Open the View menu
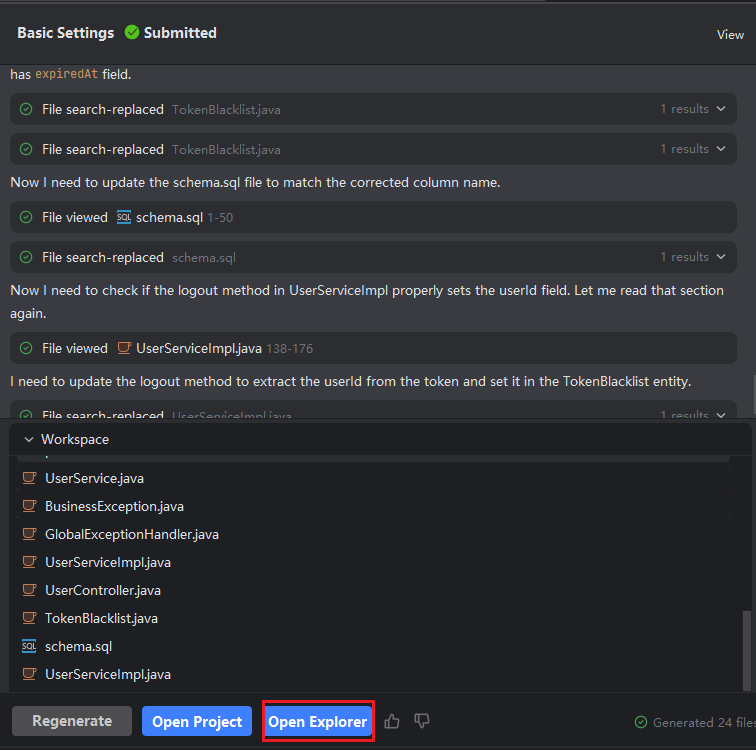This screenshot has height=750, width=756. (730, 34)
